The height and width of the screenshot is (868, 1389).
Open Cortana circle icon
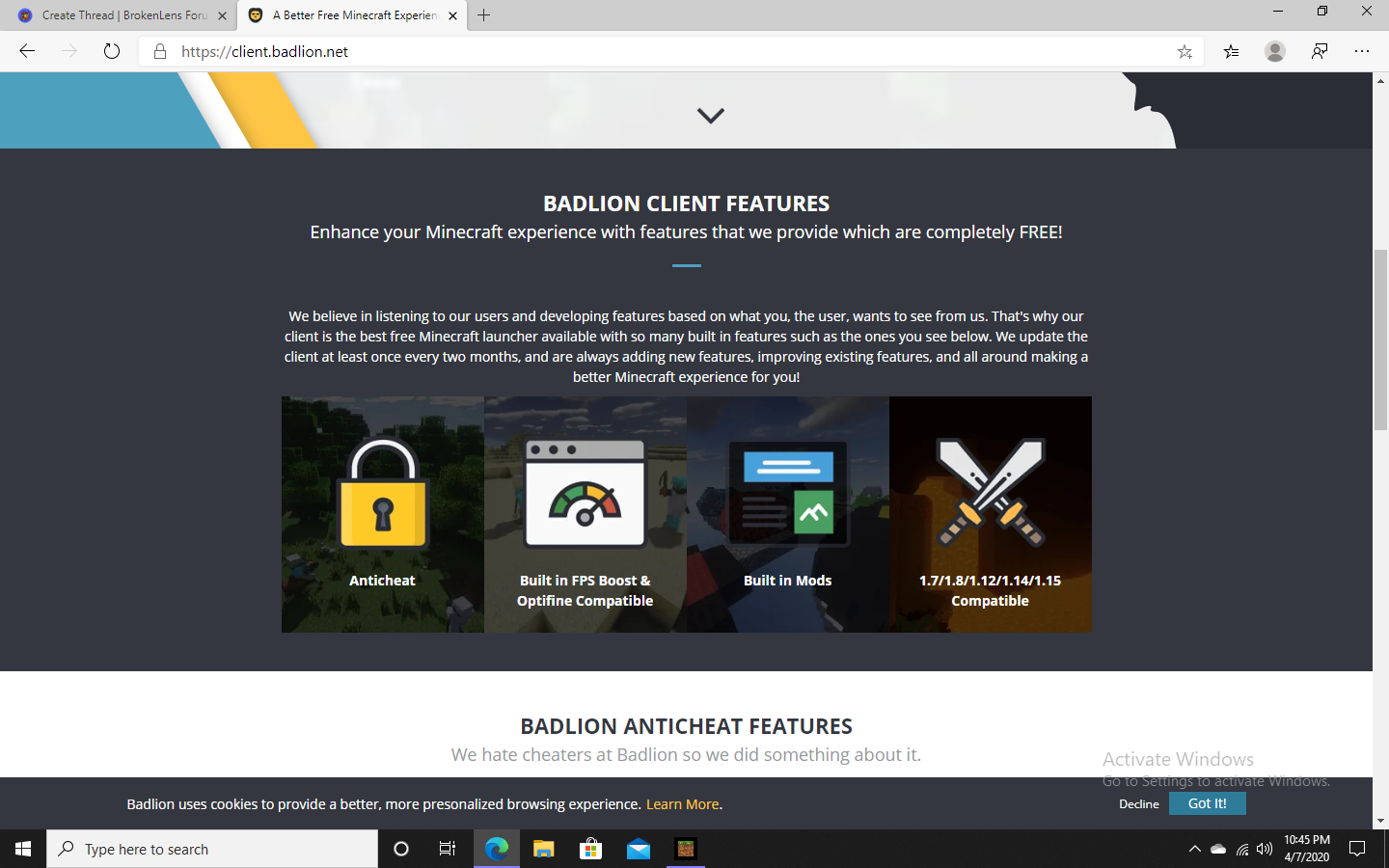(x=401, y=849)
